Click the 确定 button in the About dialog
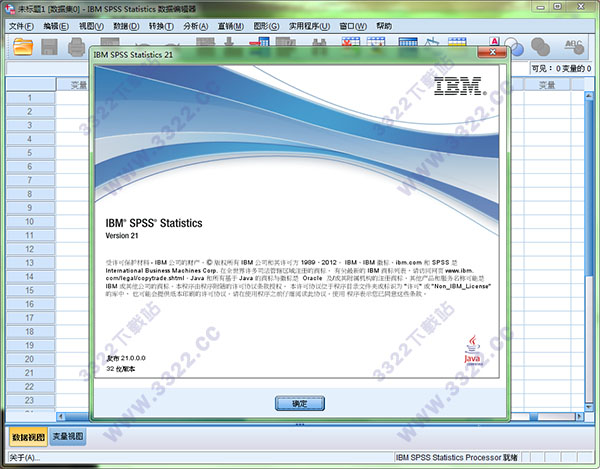This screenshot has height=469, width=600. pos(300,404)
